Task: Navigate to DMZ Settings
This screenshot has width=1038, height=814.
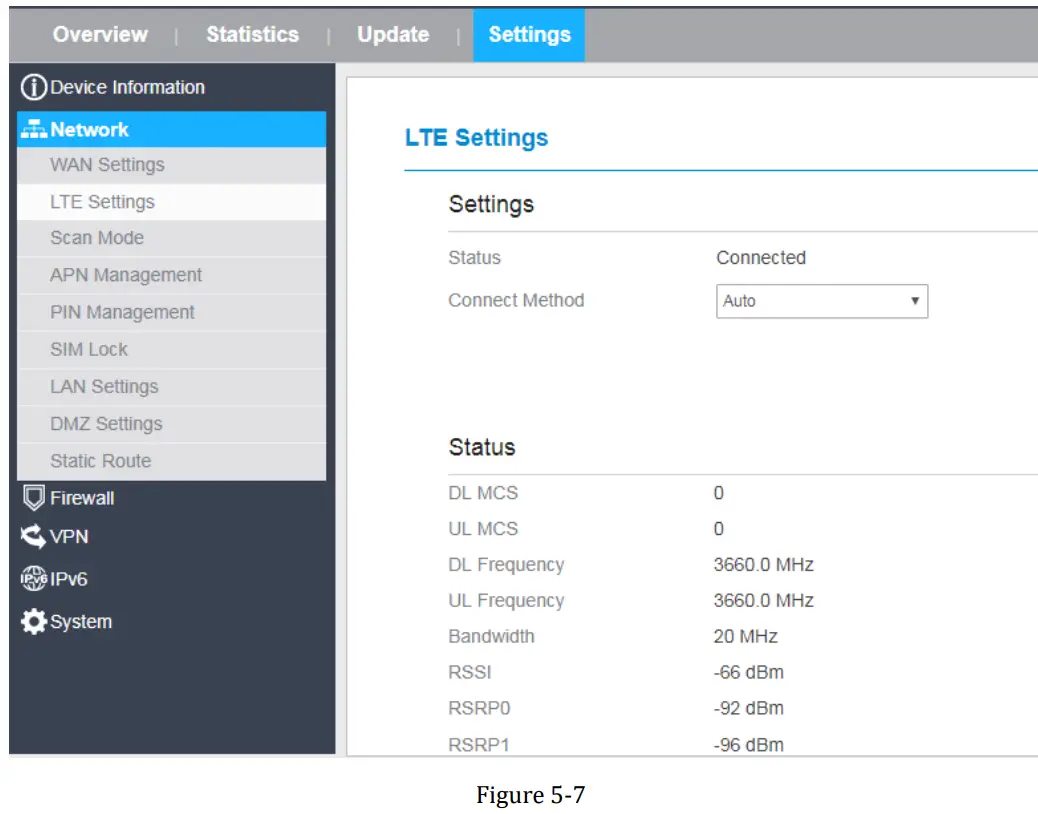Action: 171,424
